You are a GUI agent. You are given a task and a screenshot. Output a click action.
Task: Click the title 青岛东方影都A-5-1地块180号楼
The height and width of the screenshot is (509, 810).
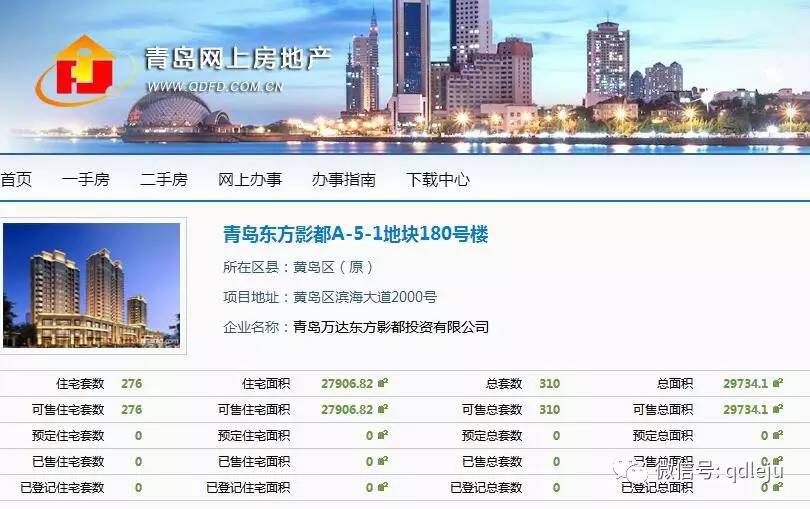tap(355, 234)
